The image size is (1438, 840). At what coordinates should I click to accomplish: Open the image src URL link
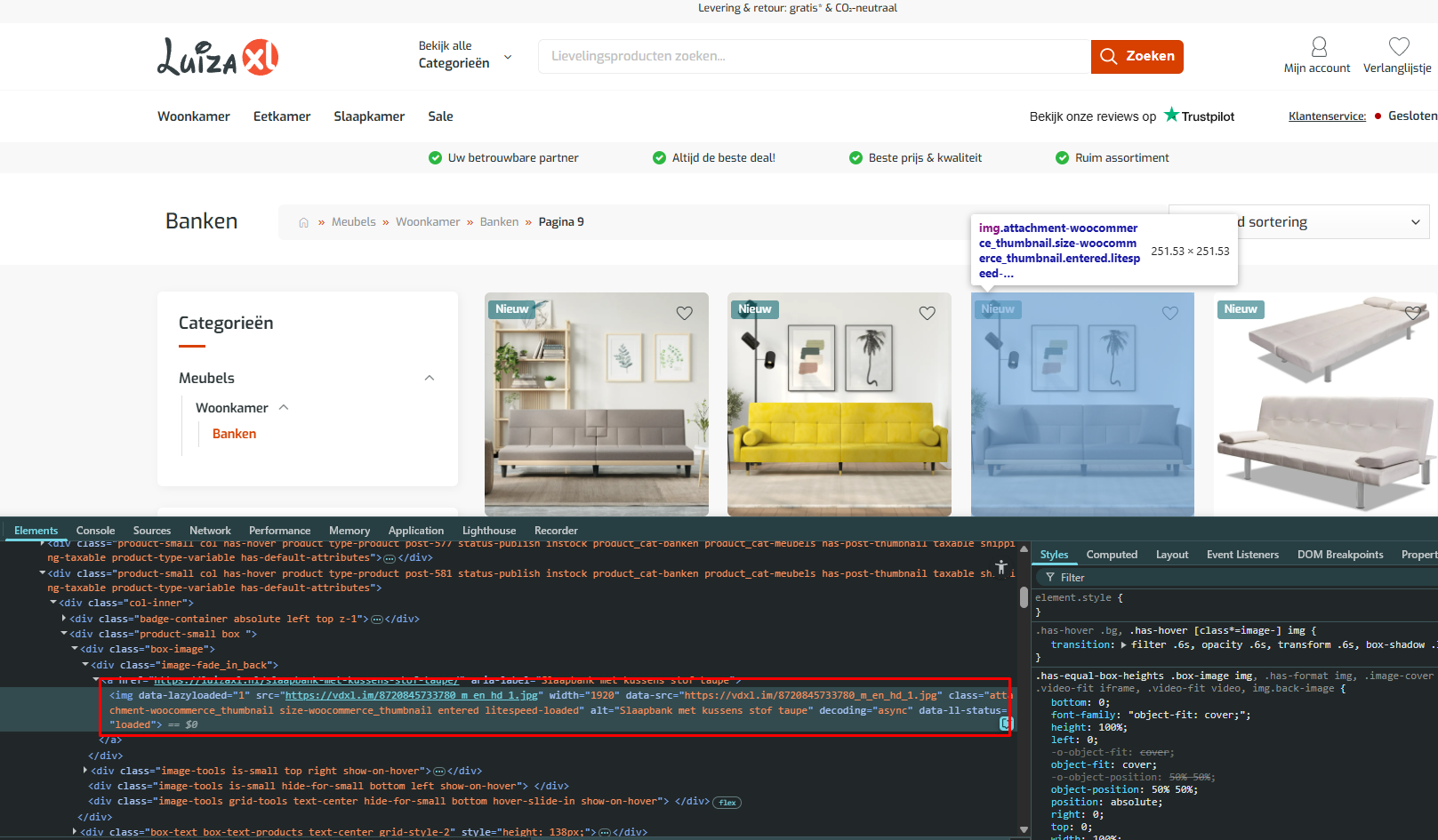412,696
